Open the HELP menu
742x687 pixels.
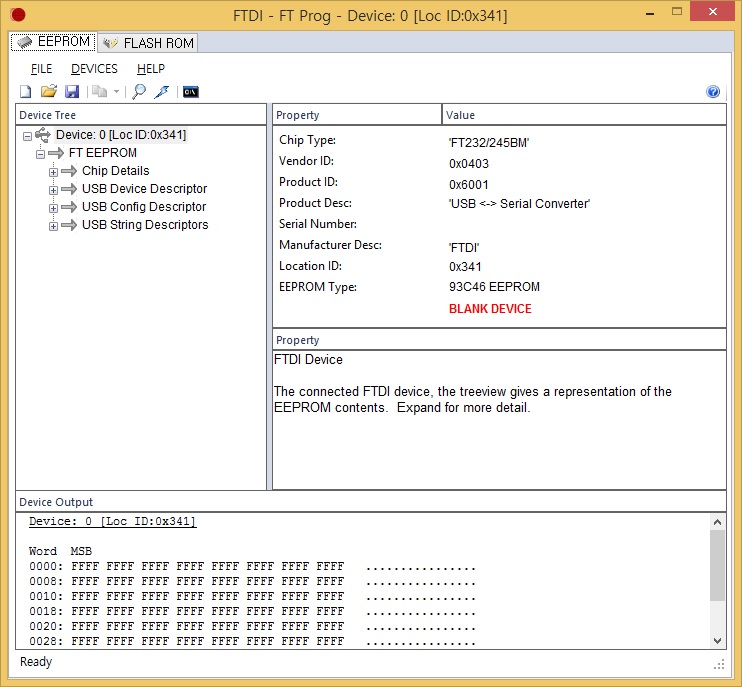[151, 69]
